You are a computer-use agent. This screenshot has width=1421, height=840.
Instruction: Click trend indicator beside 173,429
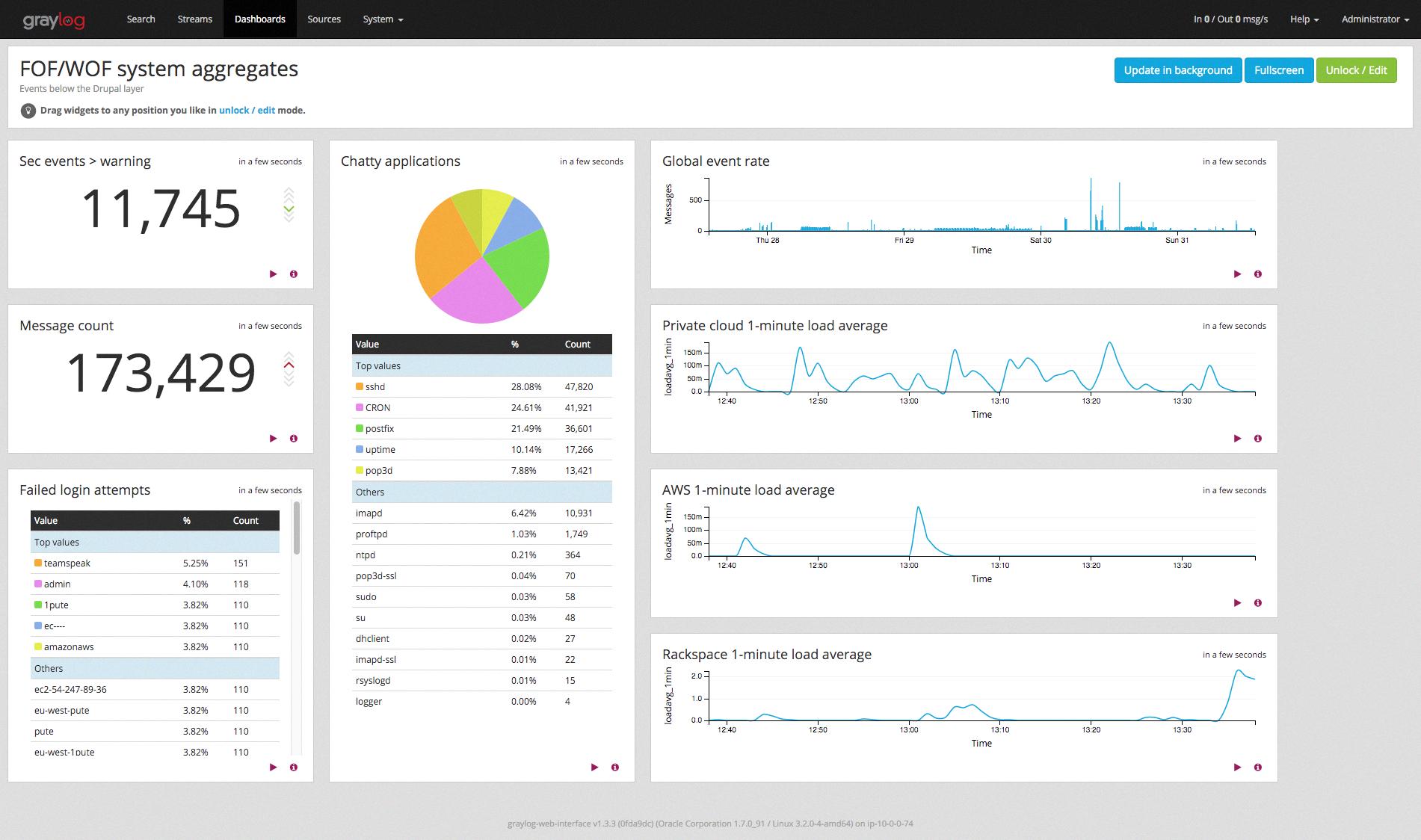[289, 368]
